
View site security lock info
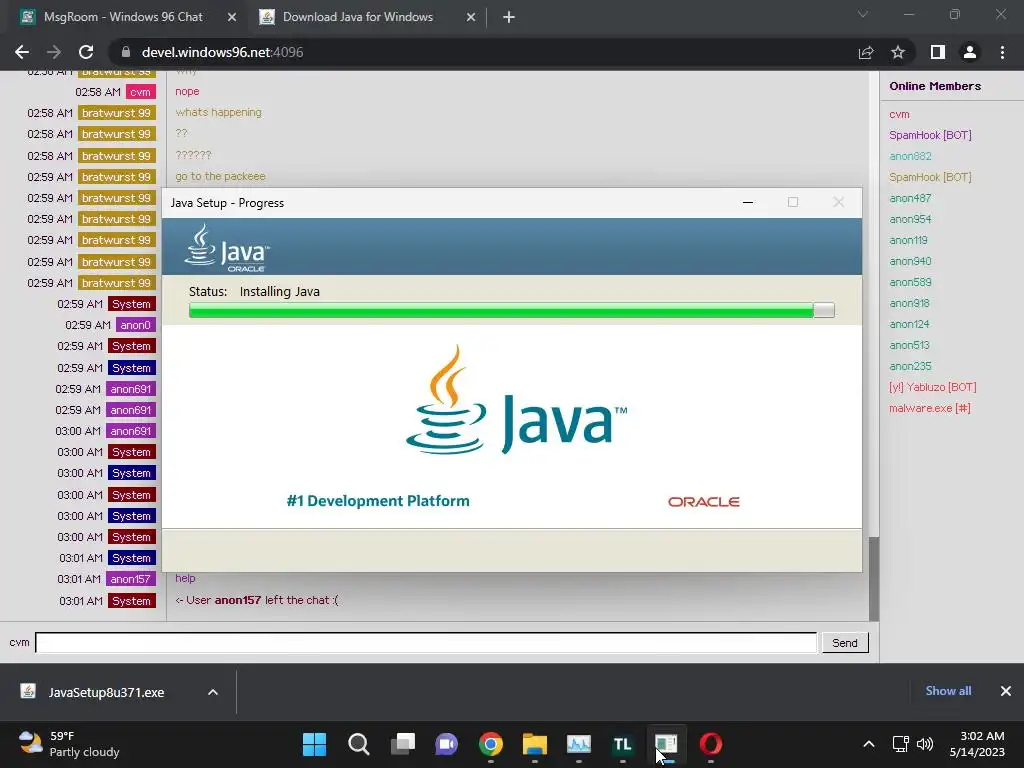(126, 52)
